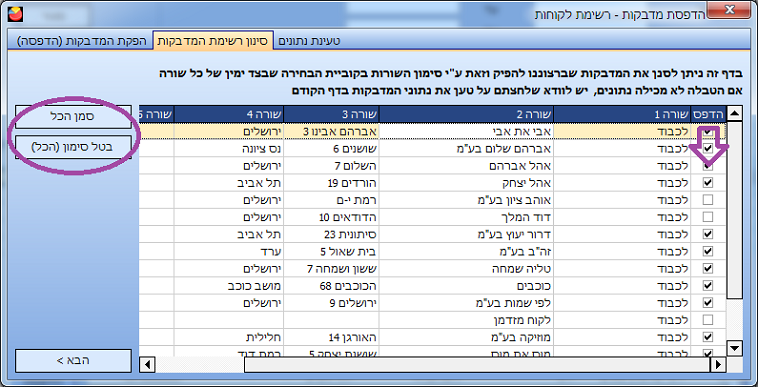This screenshot has width=758, height=387.
Task: Click city cell ערד
Action: click(x=229, y=251)
